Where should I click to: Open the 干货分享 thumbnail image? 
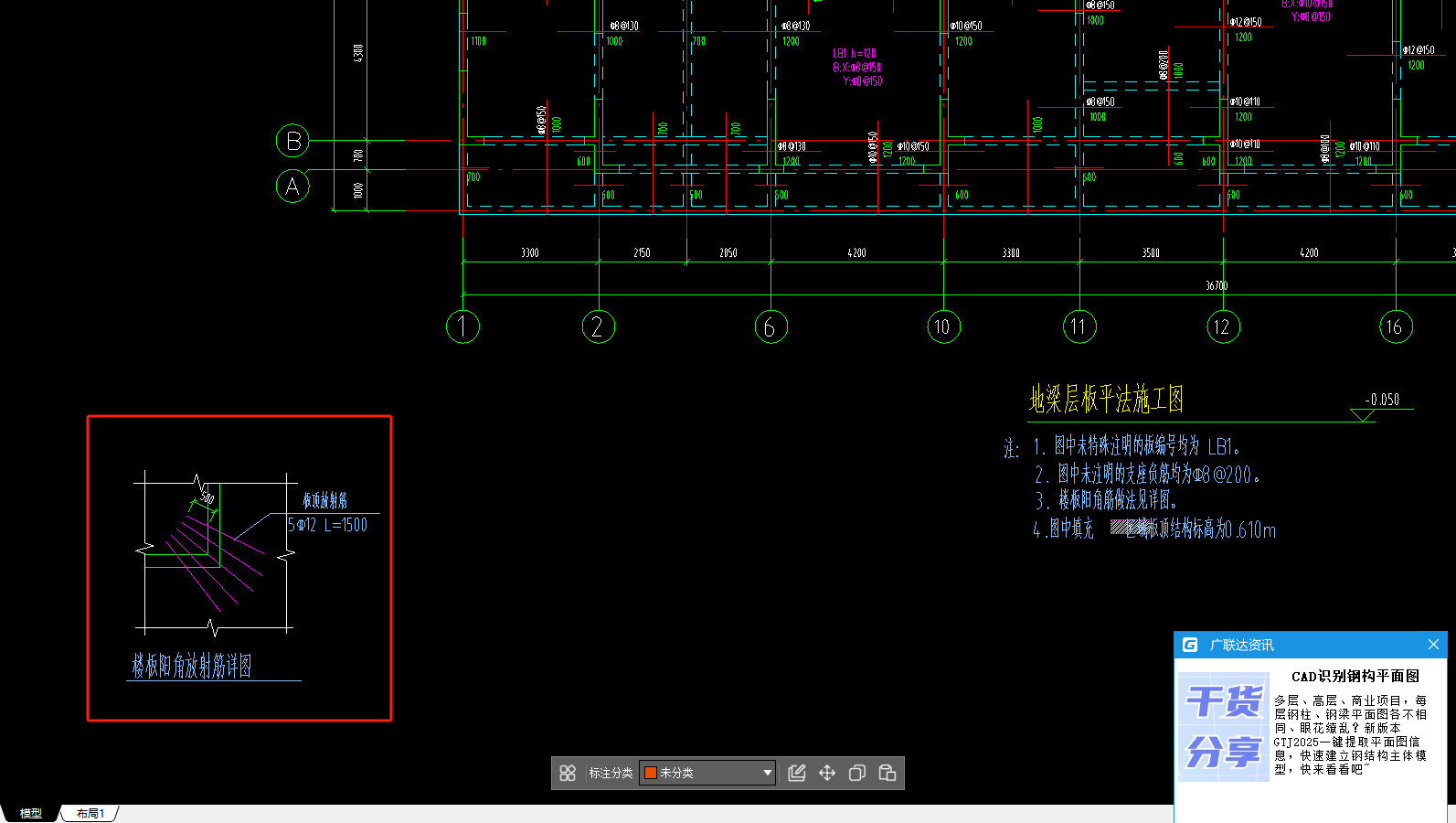point(1224,727)
